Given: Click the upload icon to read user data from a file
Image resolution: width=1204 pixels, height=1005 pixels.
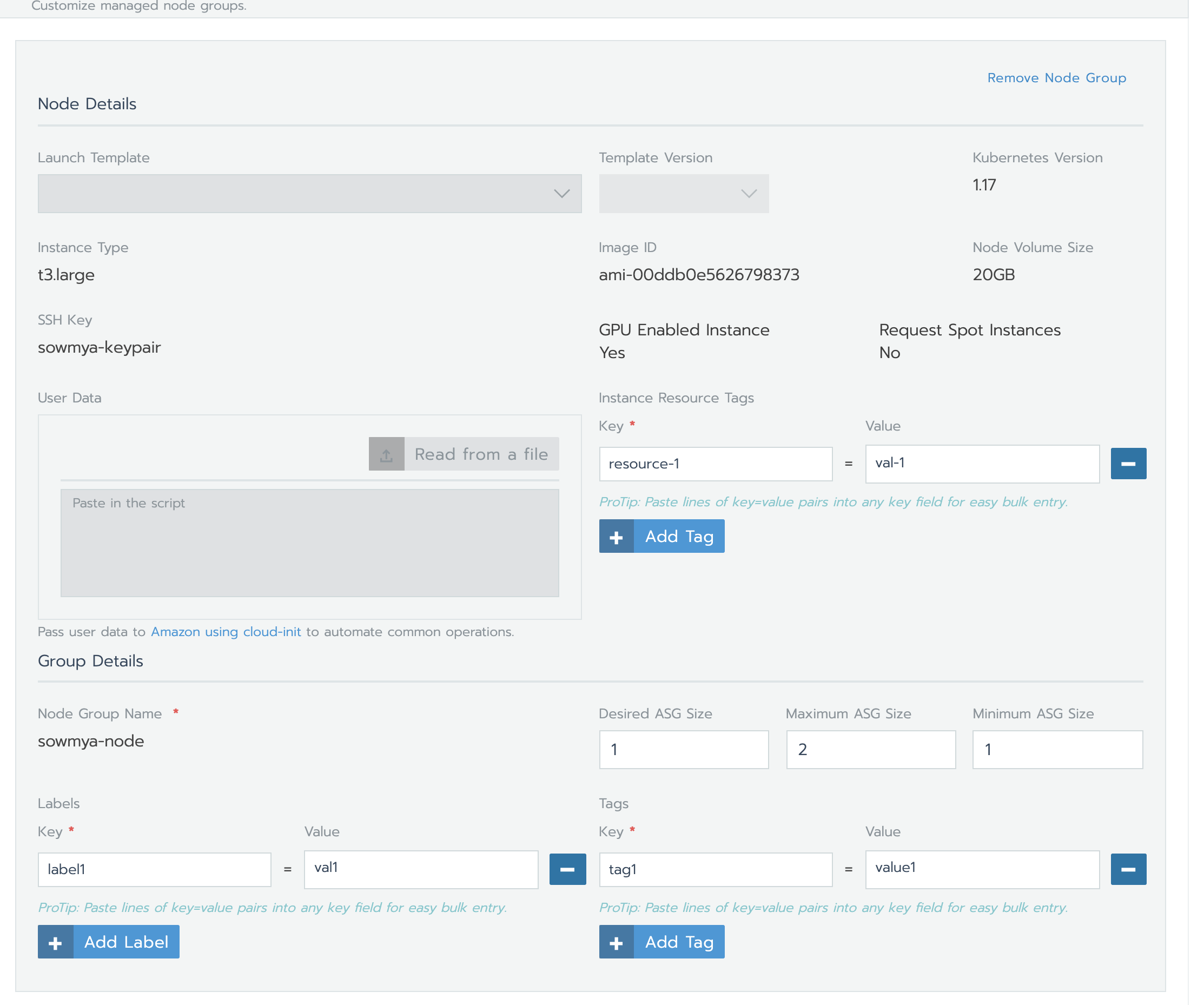Looking at the screenshot, I should pyautogui.click(x=386, y=453).
